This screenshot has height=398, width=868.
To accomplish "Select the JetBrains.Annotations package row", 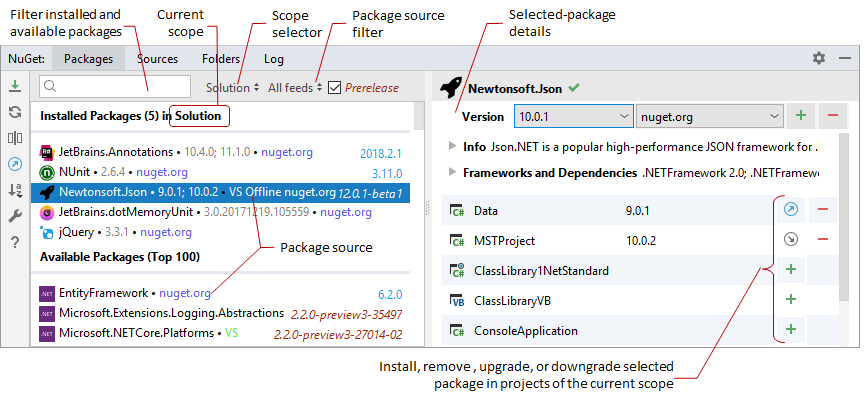I will 221,152.
